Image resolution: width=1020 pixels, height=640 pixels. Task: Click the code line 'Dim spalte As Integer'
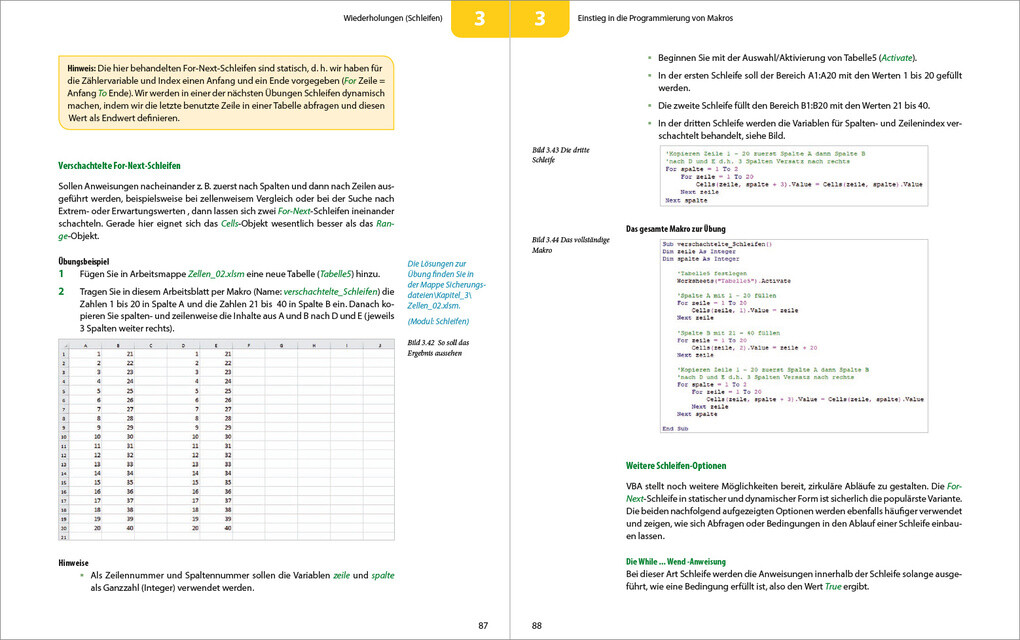point(701,259)
